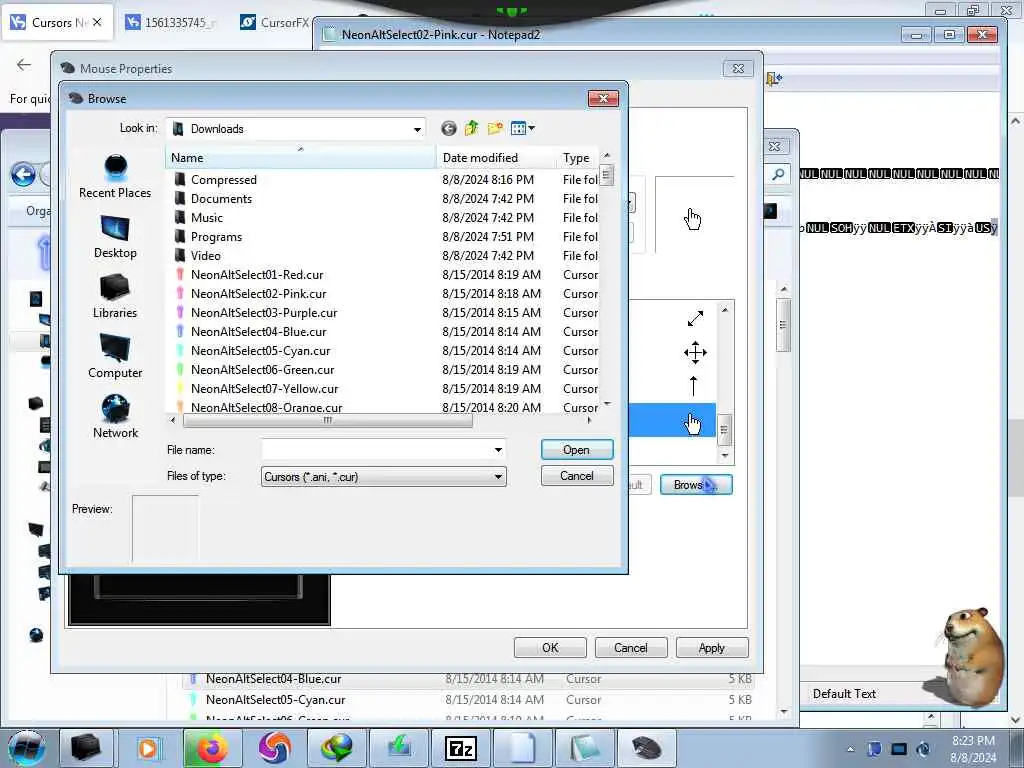The height and width of the screenshot is (768, 1024).
Task: Cancel the Browse dialog
Action: tap(577, 475)
